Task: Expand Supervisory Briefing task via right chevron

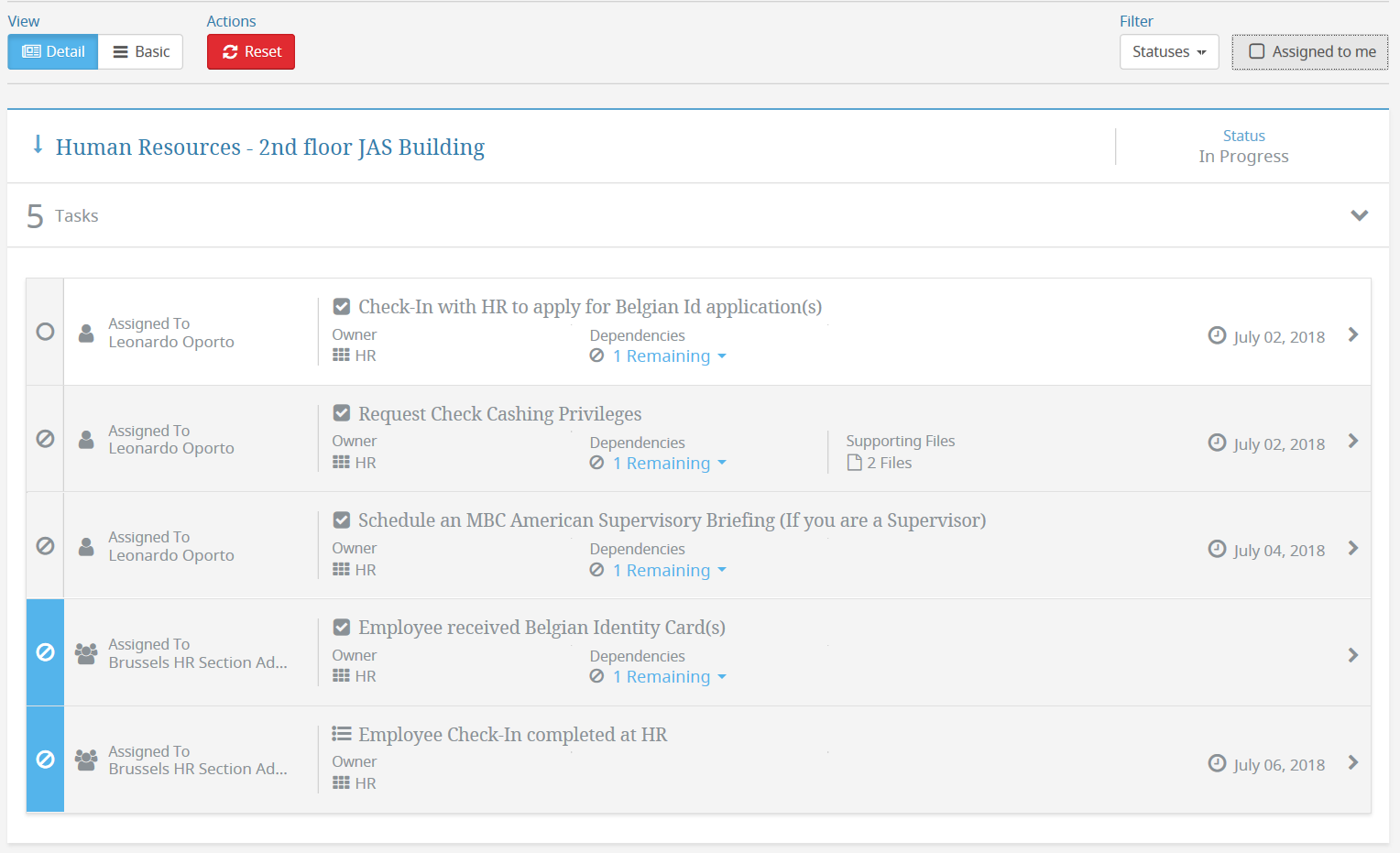Action: click(x=1353, y=548)
